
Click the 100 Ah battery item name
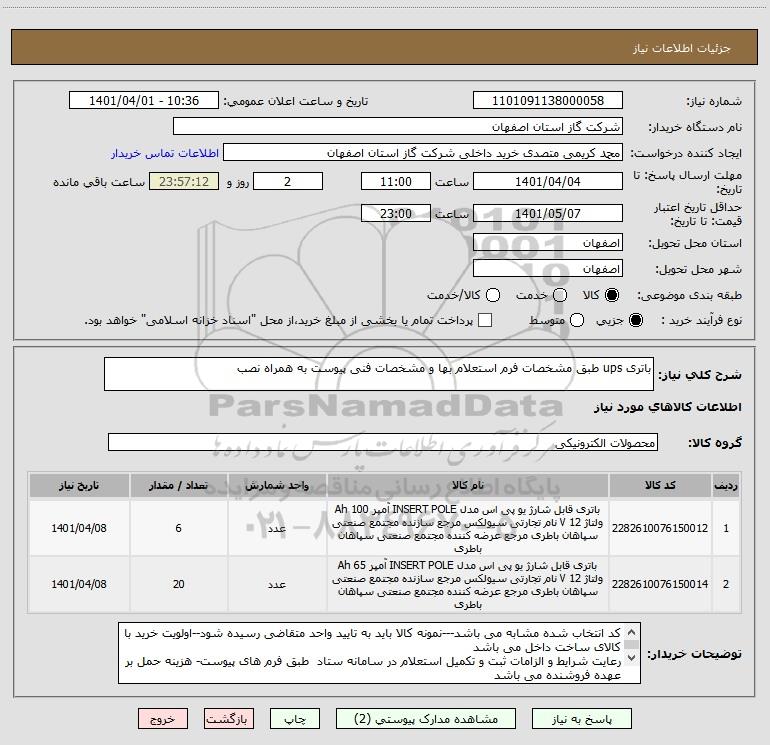click(x=468, y=528)
